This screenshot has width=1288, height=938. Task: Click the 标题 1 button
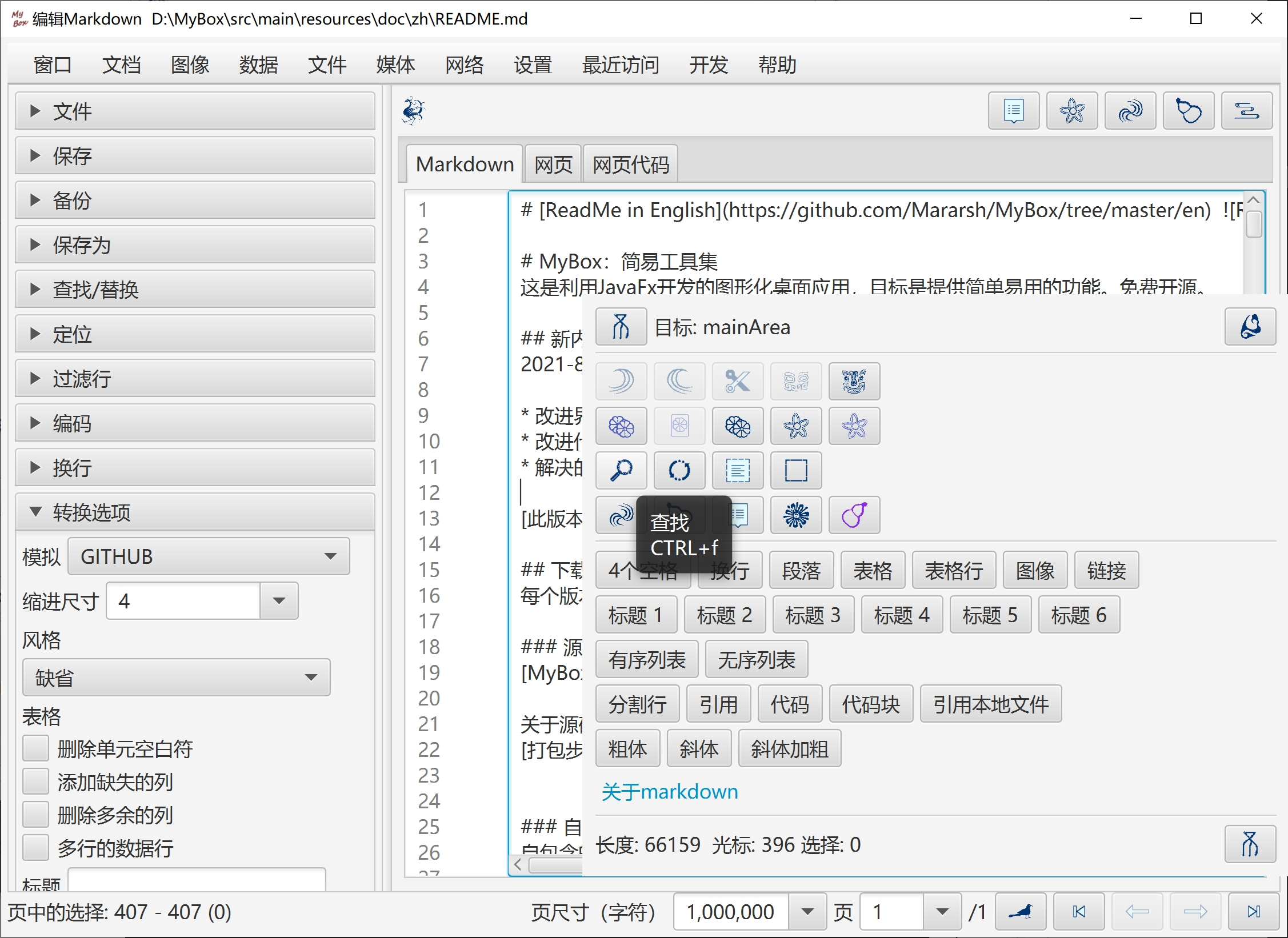coord(636,615)
